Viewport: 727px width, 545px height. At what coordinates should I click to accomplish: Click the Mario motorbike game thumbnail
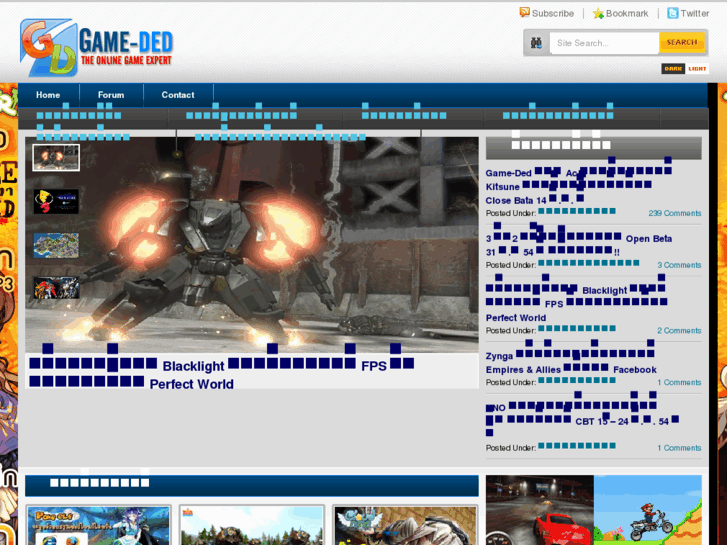[x=648, y=510]
